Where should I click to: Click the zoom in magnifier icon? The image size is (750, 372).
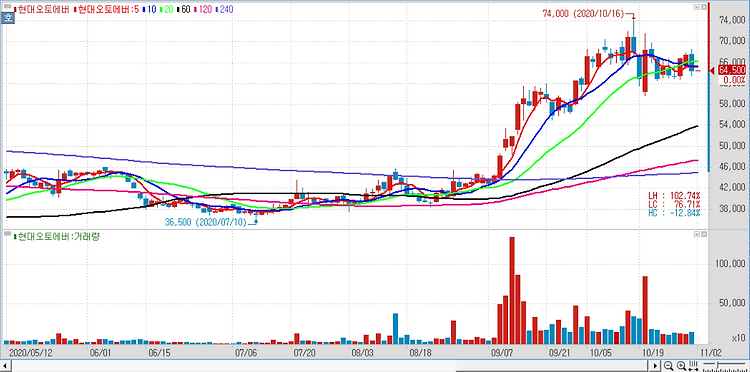coord(682,367)
